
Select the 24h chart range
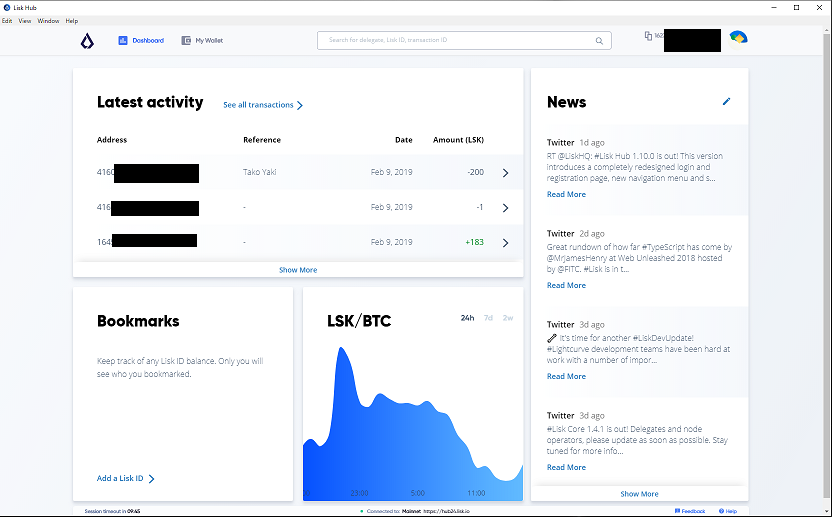pyautogui.click(x=467, y=318)
